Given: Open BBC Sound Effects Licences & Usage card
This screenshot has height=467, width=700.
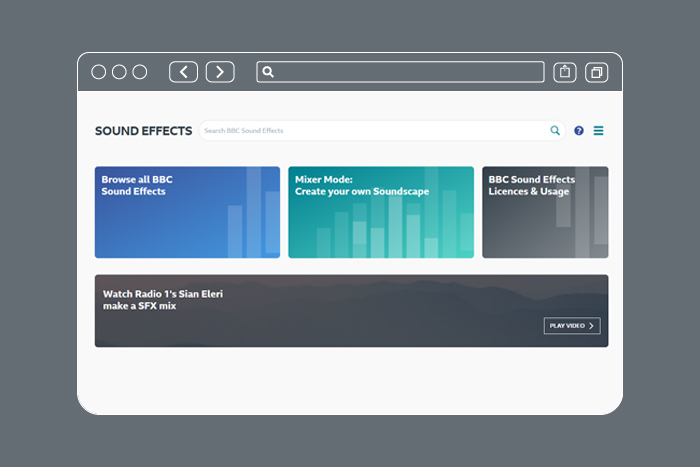Looking at the screenshot, I should tap(545, 212).
